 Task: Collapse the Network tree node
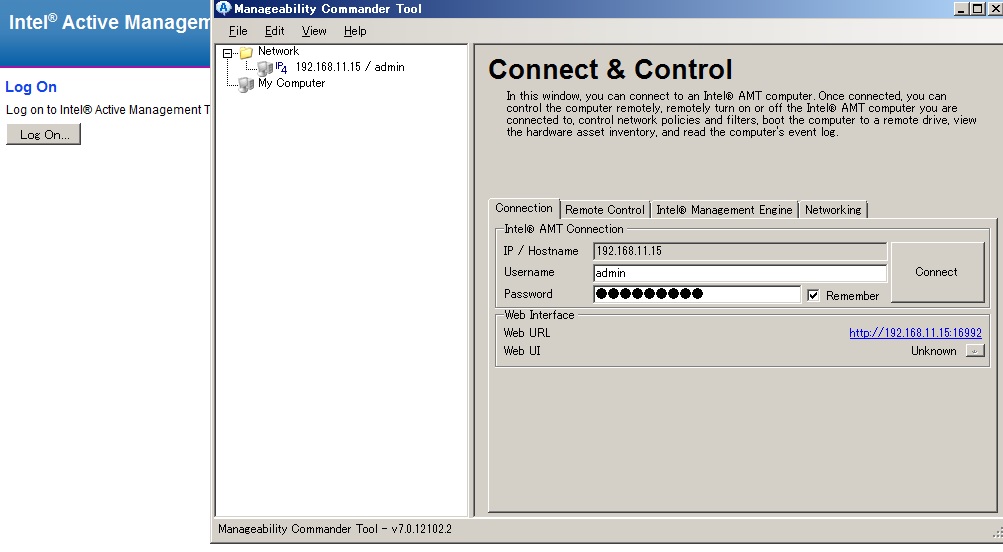coord(227,54)
